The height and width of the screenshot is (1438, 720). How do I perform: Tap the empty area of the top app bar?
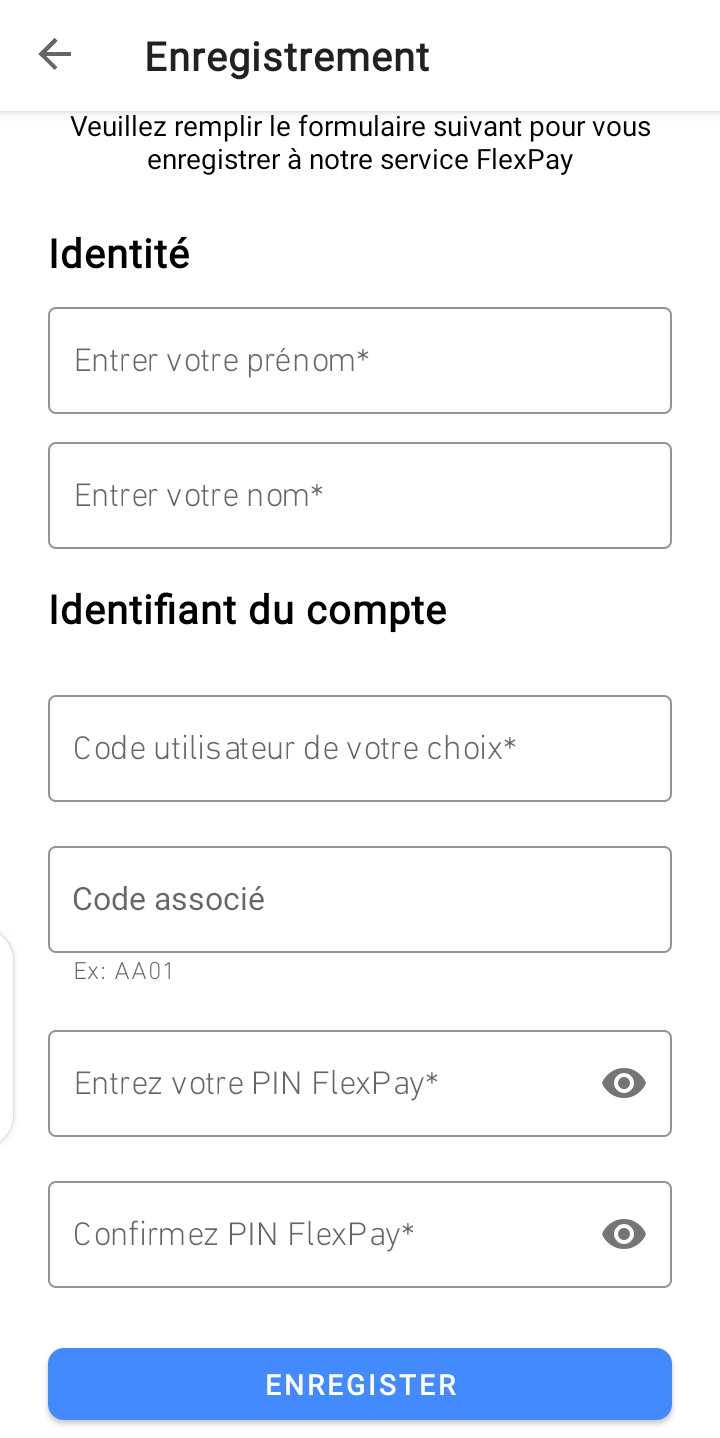pyautogui.click(x=575, y=55)
